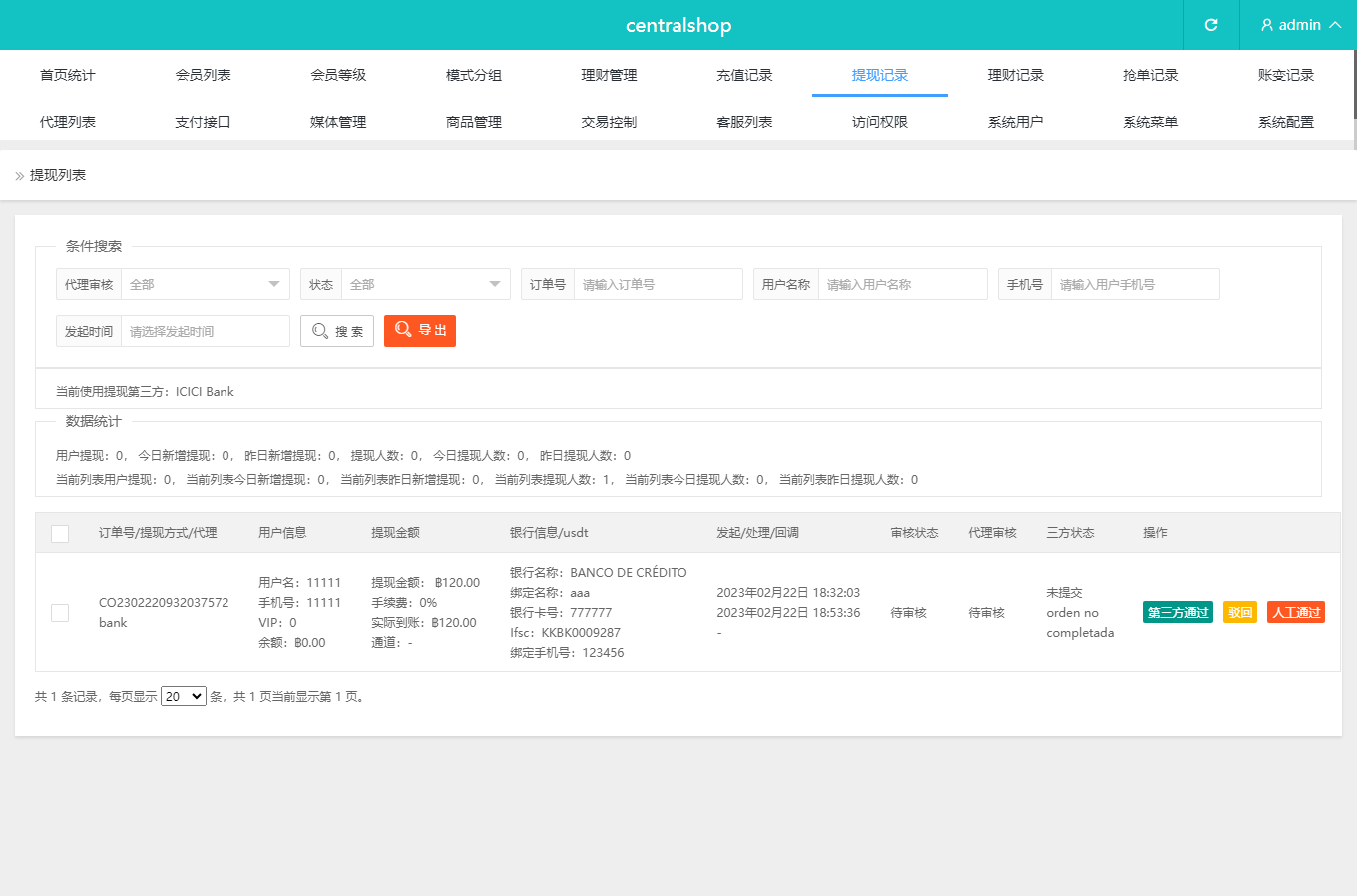1357x896 pixels.
Task: Toggle the select-all checkbox in table header
Action: pyautogui.click(x=60, y=534)
